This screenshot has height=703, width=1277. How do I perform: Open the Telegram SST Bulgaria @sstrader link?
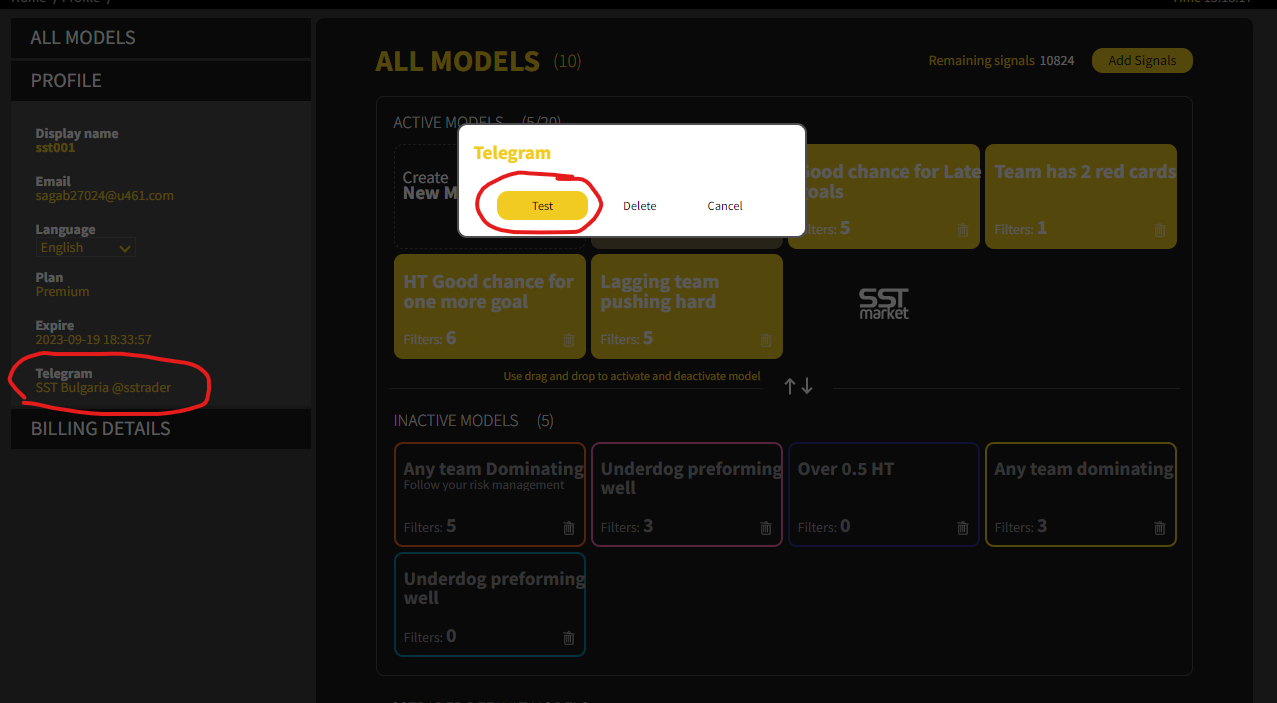click(x=104, y=388)
